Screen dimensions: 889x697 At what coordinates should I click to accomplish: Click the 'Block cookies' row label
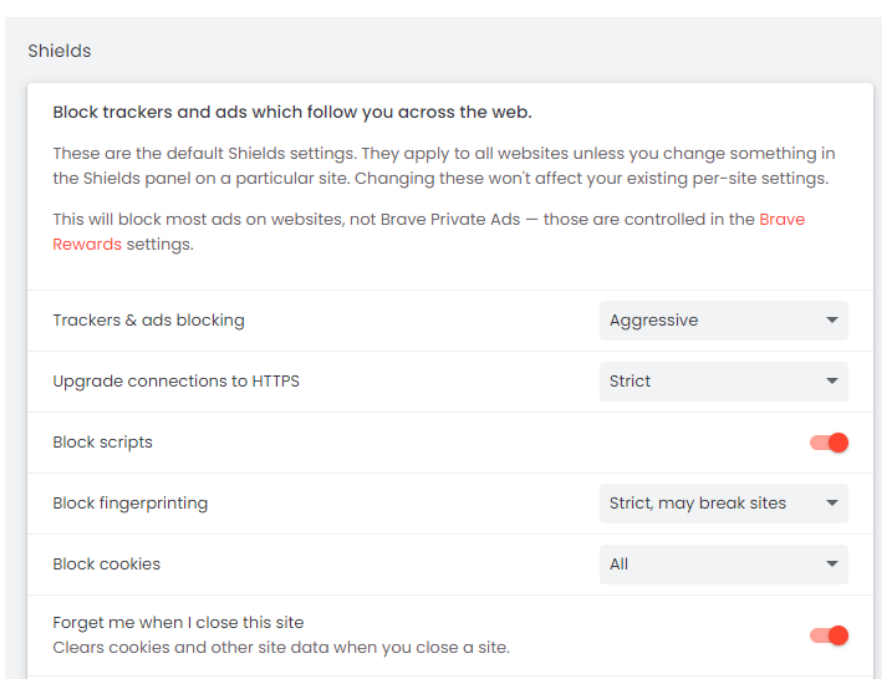(x=107, y=565)
